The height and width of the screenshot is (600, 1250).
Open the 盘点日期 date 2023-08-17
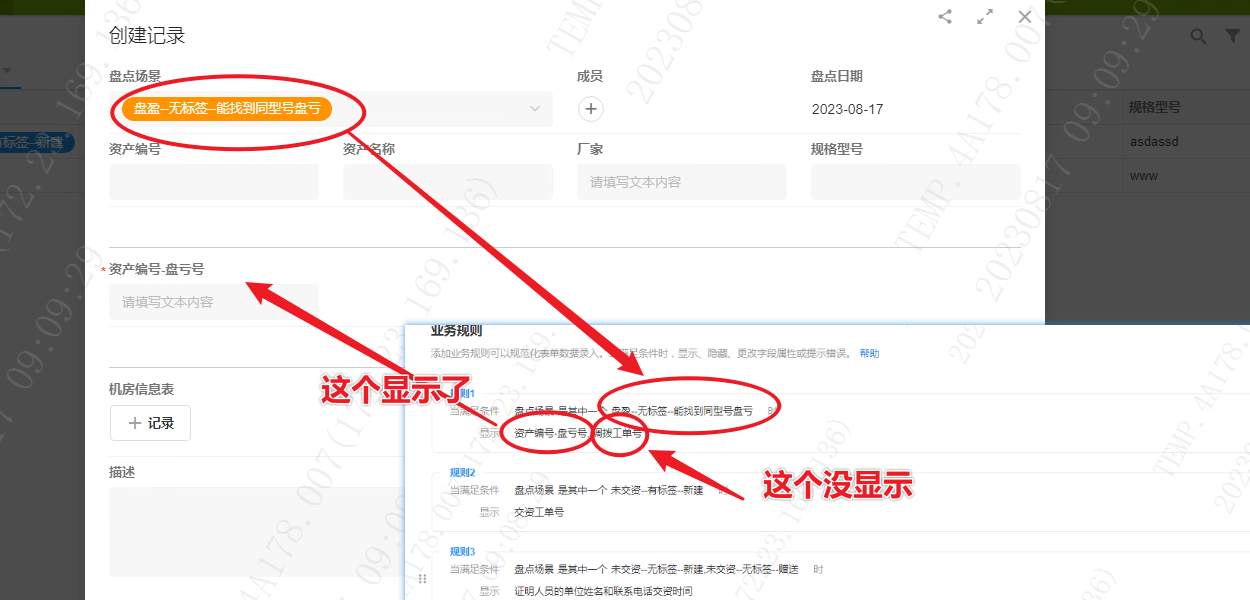848,109
